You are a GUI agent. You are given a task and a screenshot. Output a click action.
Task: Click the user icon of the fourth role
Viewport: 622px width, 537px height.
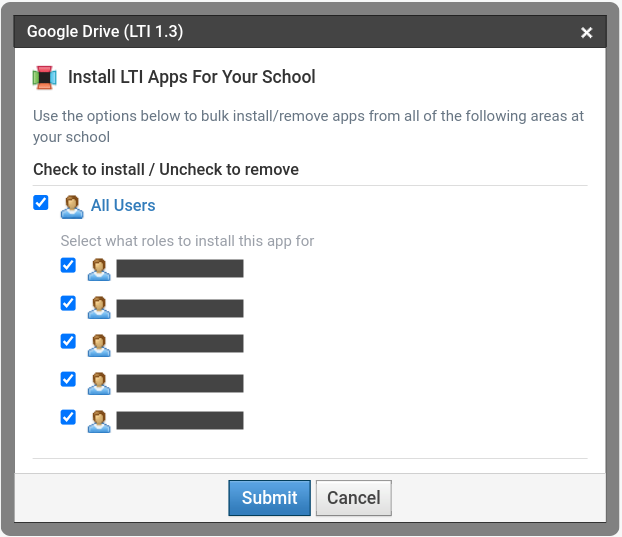pyautogui.click(x=99, y=384)
